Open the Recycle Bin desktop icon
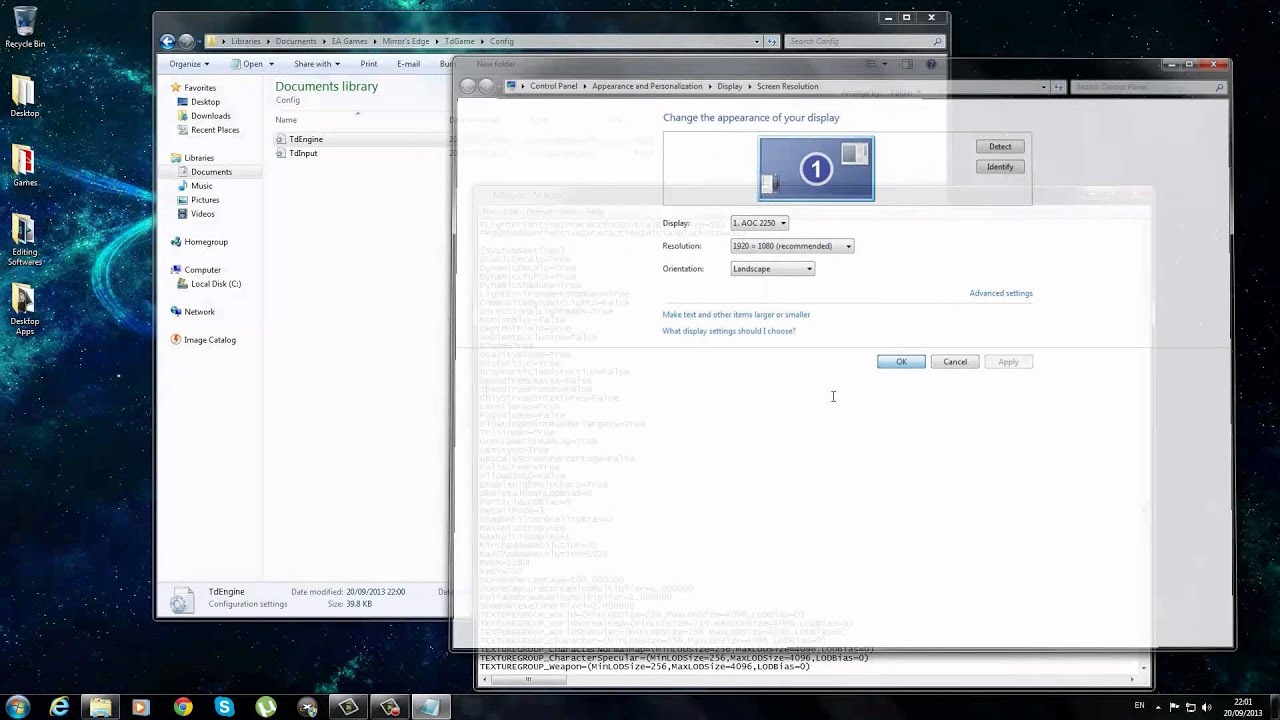Screen dimensions: 1280x720 tap(25, 27)
